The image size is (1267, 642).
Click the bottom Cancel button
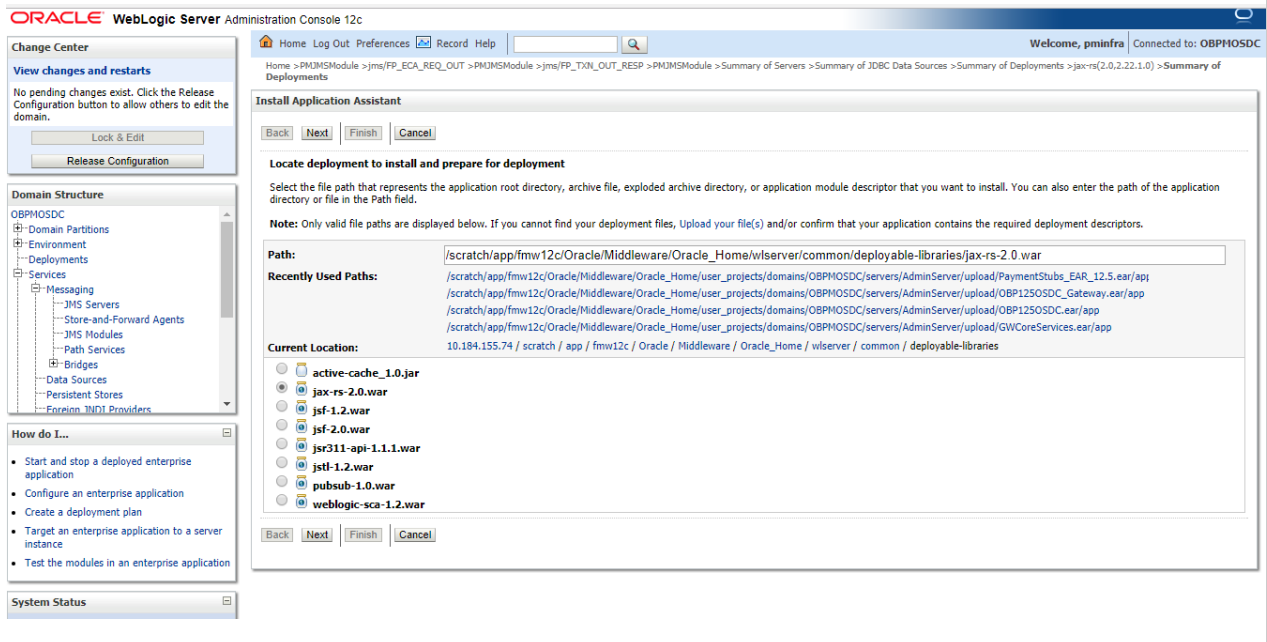coord(415,535)
